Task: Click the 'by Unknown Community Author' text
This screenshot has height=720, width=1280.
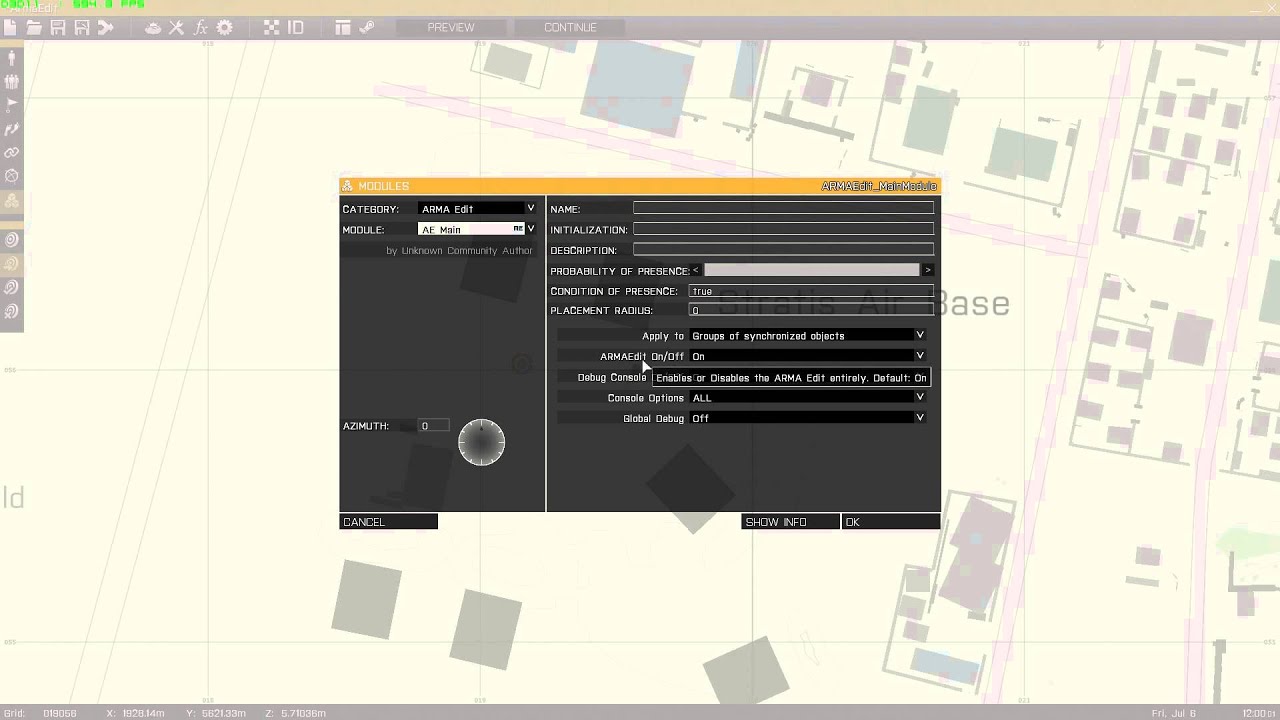Action: (459, 251)
